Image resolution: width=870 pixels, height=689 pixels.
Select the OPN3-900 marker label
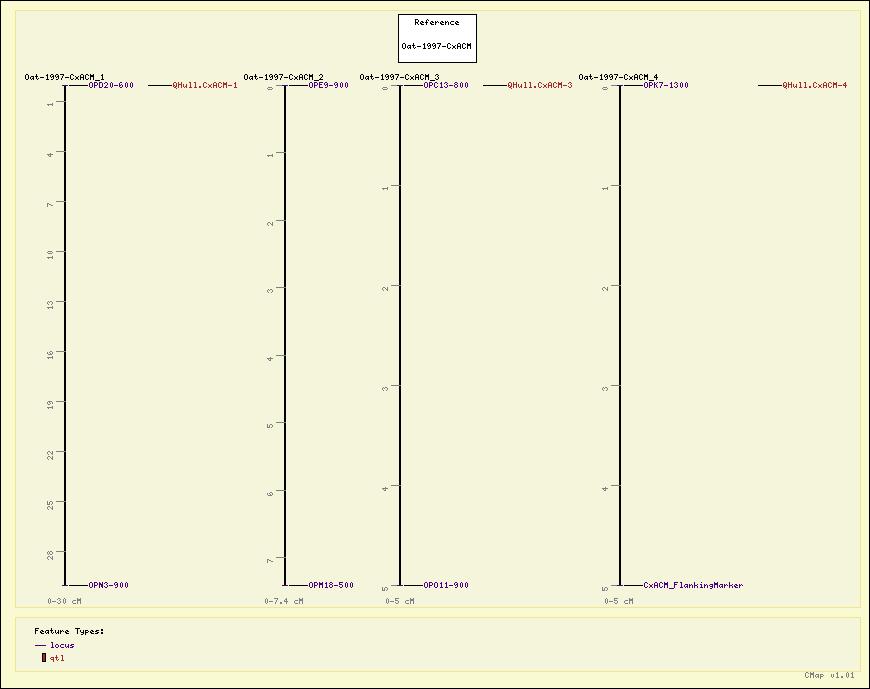(x=108, y=586)
